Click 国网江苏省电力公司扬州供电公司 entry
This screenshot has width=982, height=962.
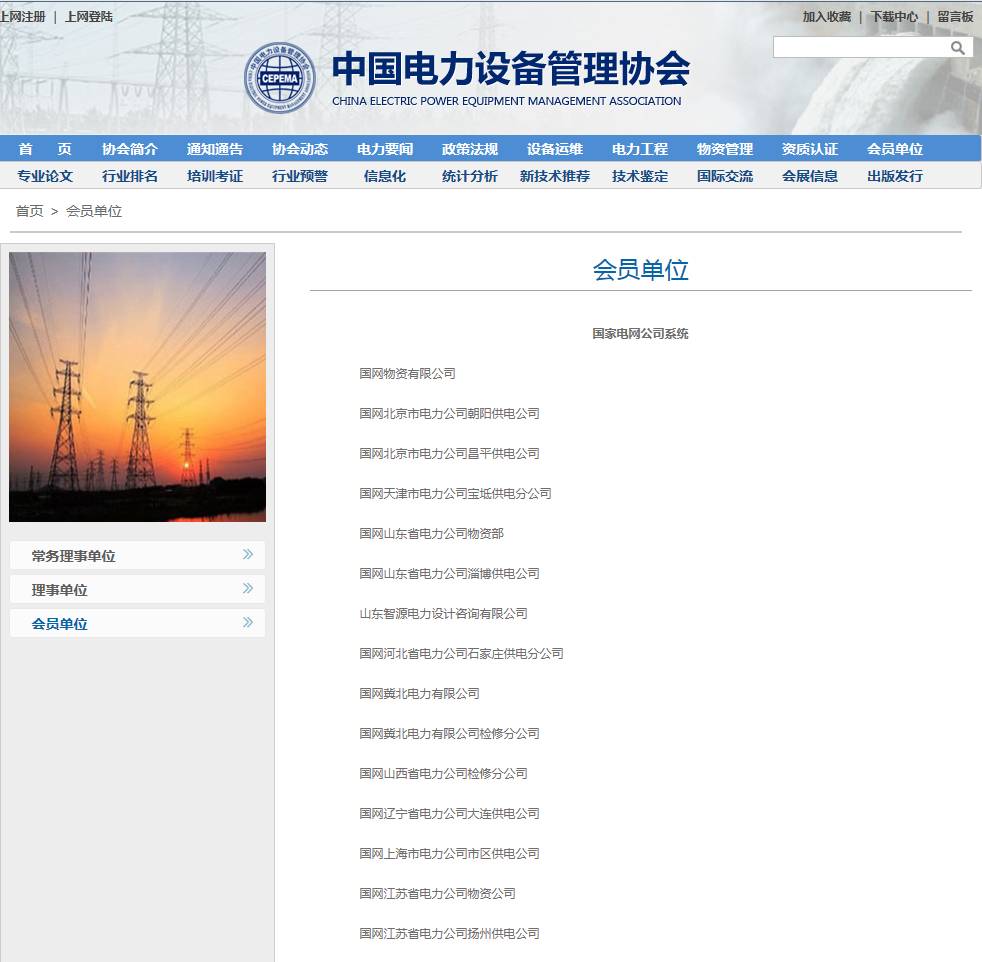click(449, 934)
